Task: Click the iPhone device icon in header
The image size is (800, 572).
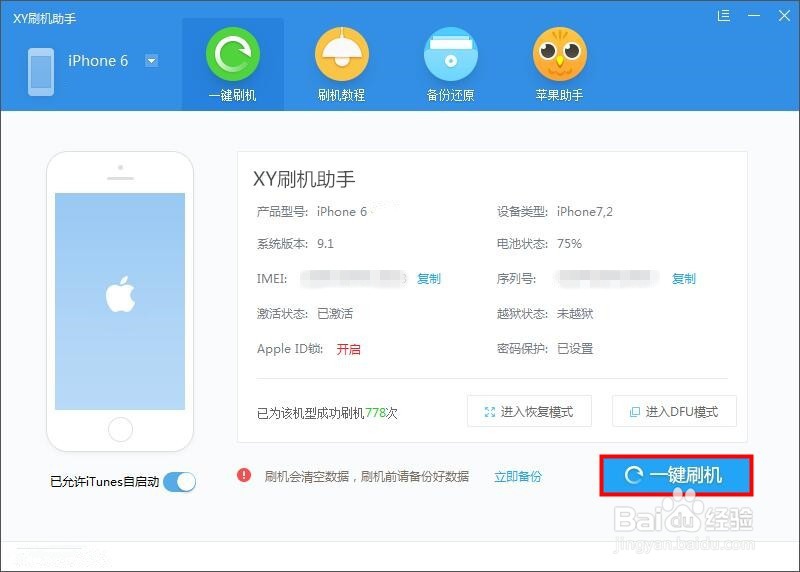Action: tap(41, 72)
